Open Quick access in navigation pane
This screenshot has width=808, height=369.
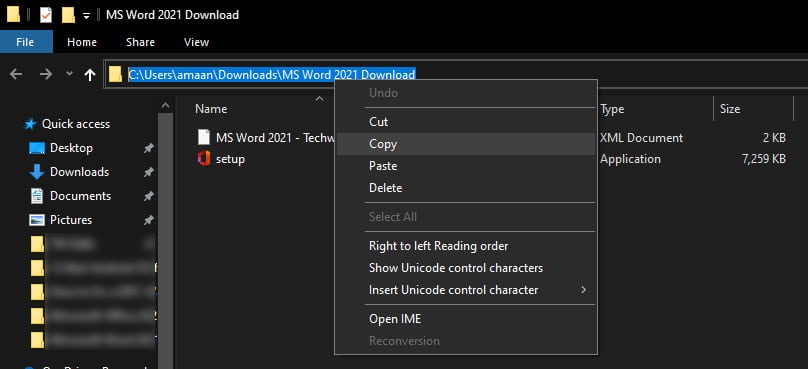click(76, 124)
